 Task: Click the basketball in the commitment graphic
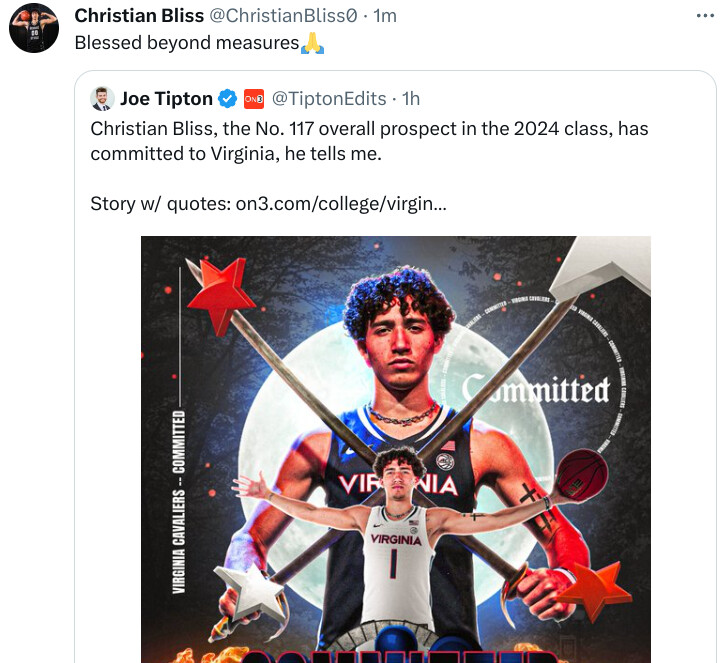click(581, 474)
